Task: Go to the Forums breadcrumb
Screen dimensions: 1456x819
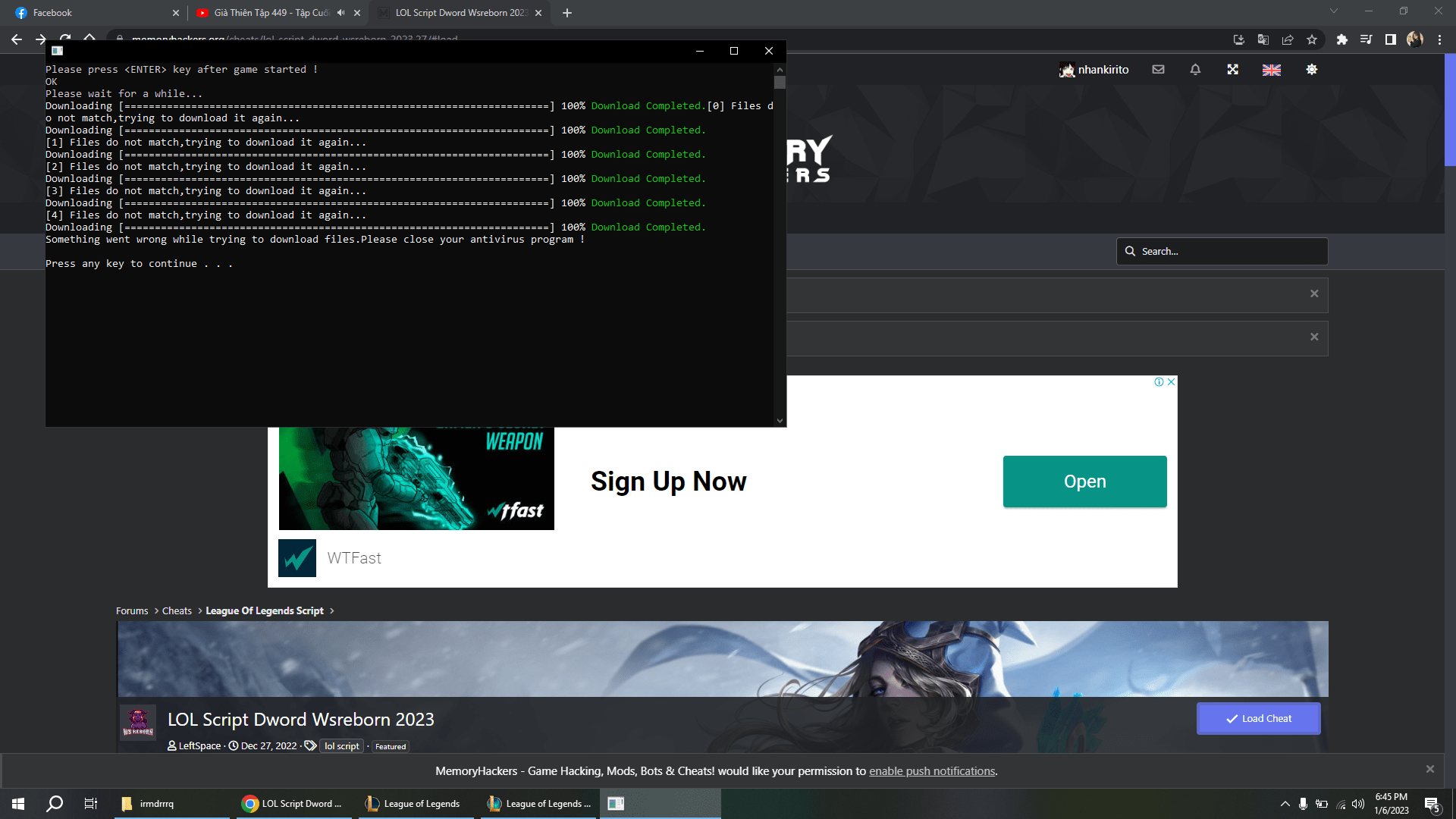Action: point(132,611)
